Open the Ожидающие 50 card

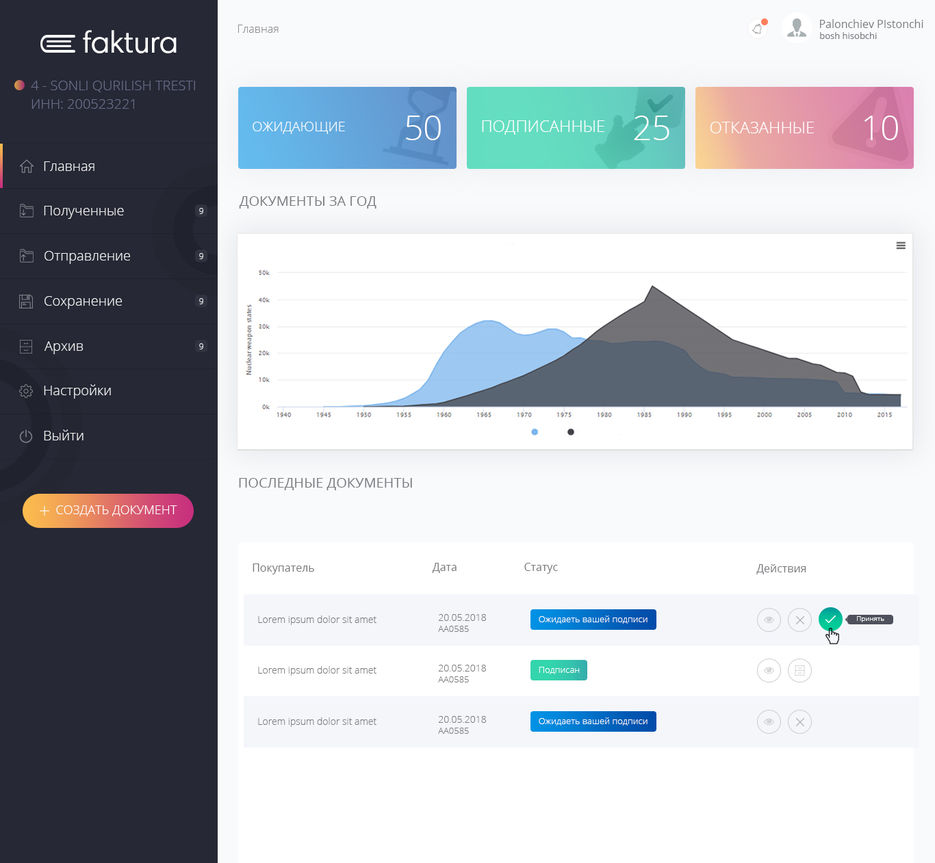347,128
